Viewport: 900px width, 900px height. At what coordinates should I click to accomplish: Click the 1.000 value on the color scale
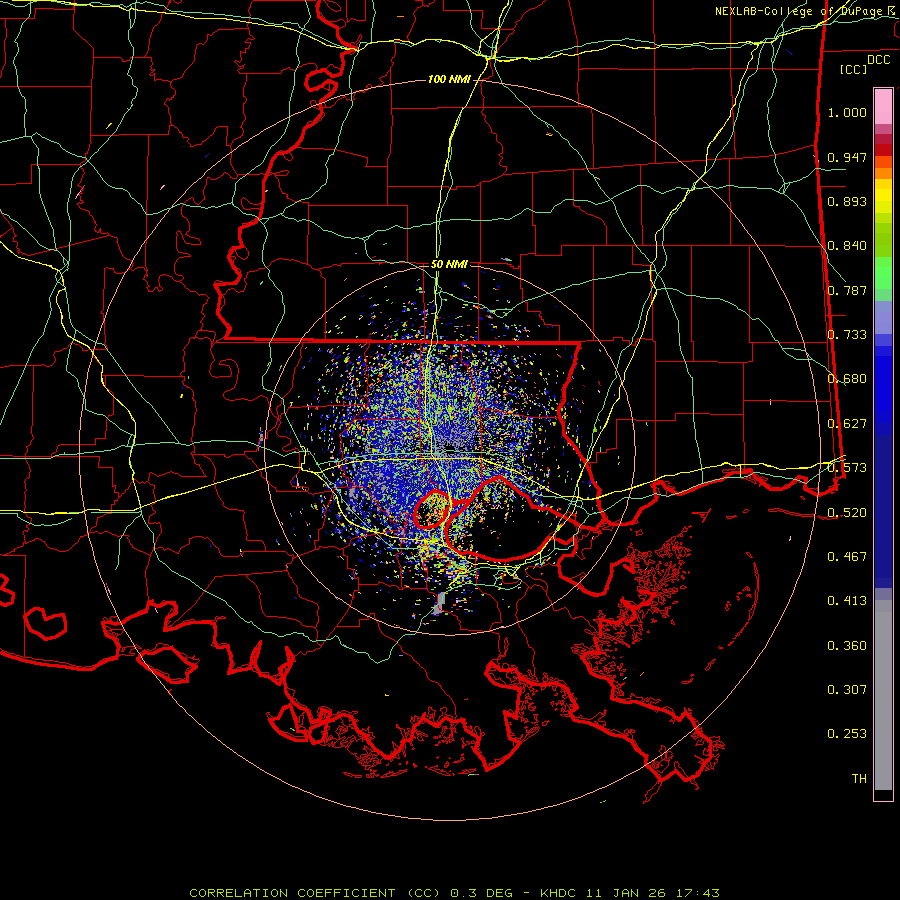847,112
